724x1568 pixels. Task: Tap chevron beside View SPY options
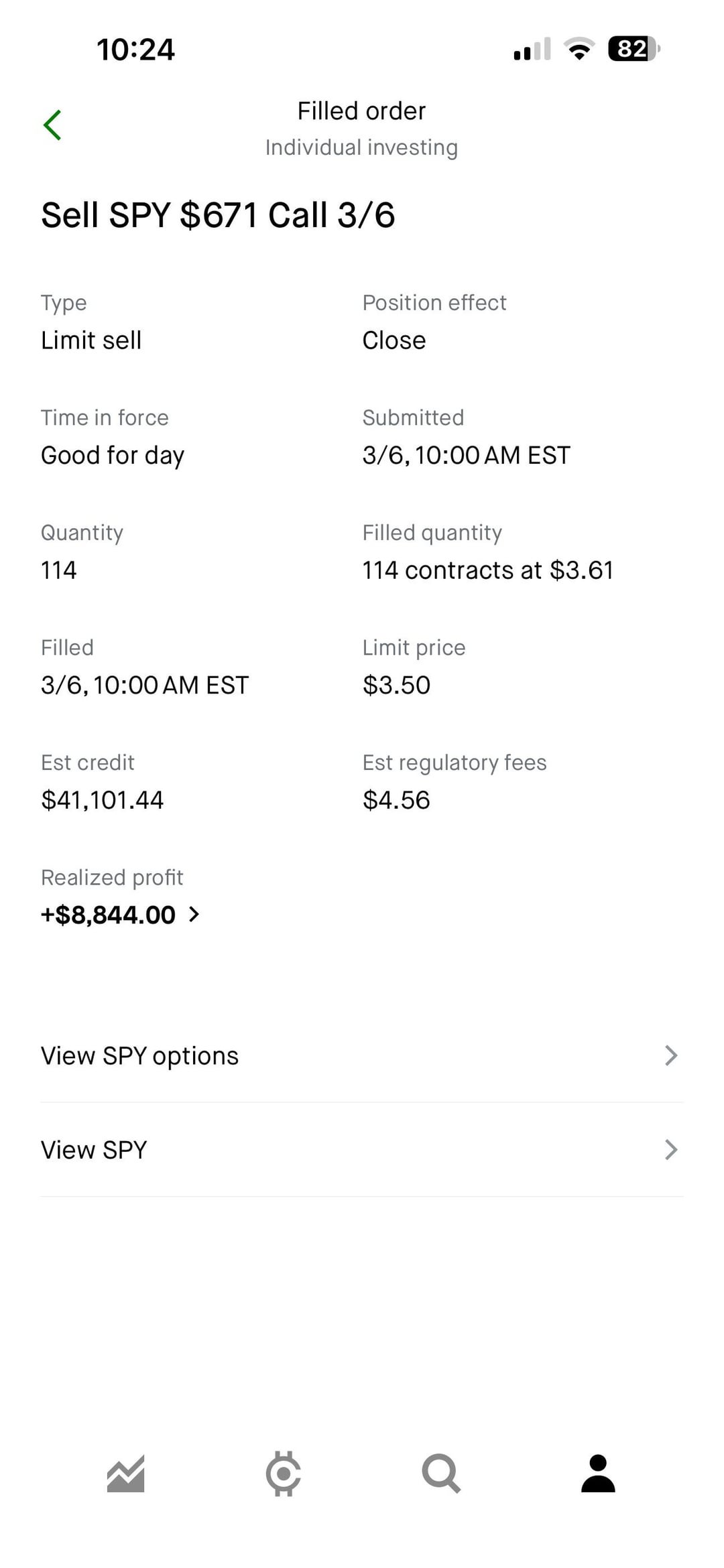coord(671,1056)
